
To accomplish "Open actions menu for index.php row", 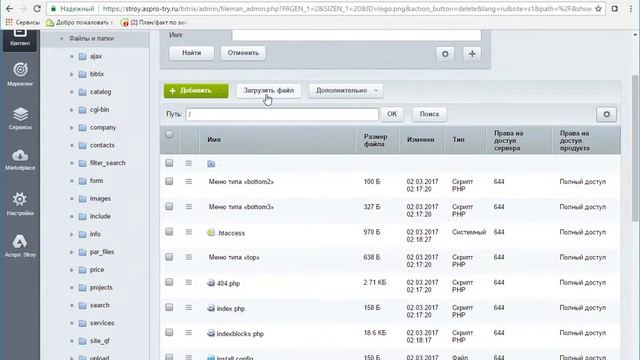I will pyautogui.click(x=189, y=307).
